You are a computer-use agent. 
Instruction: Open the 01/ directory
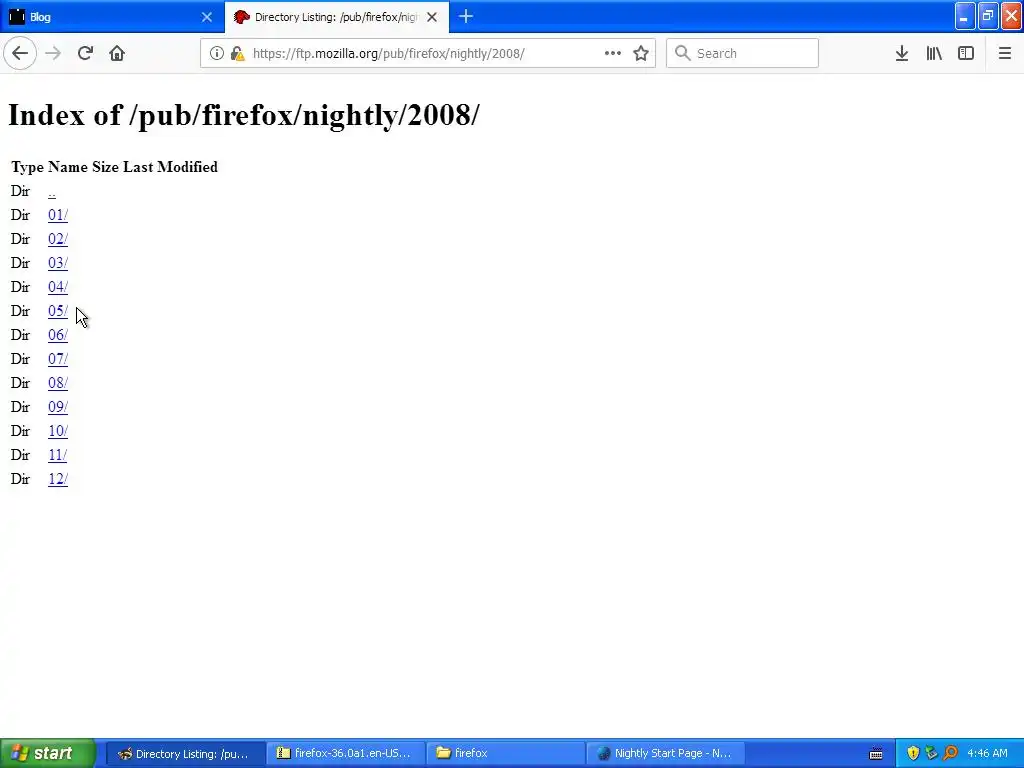pyautogui.click(x=57, y=215)
